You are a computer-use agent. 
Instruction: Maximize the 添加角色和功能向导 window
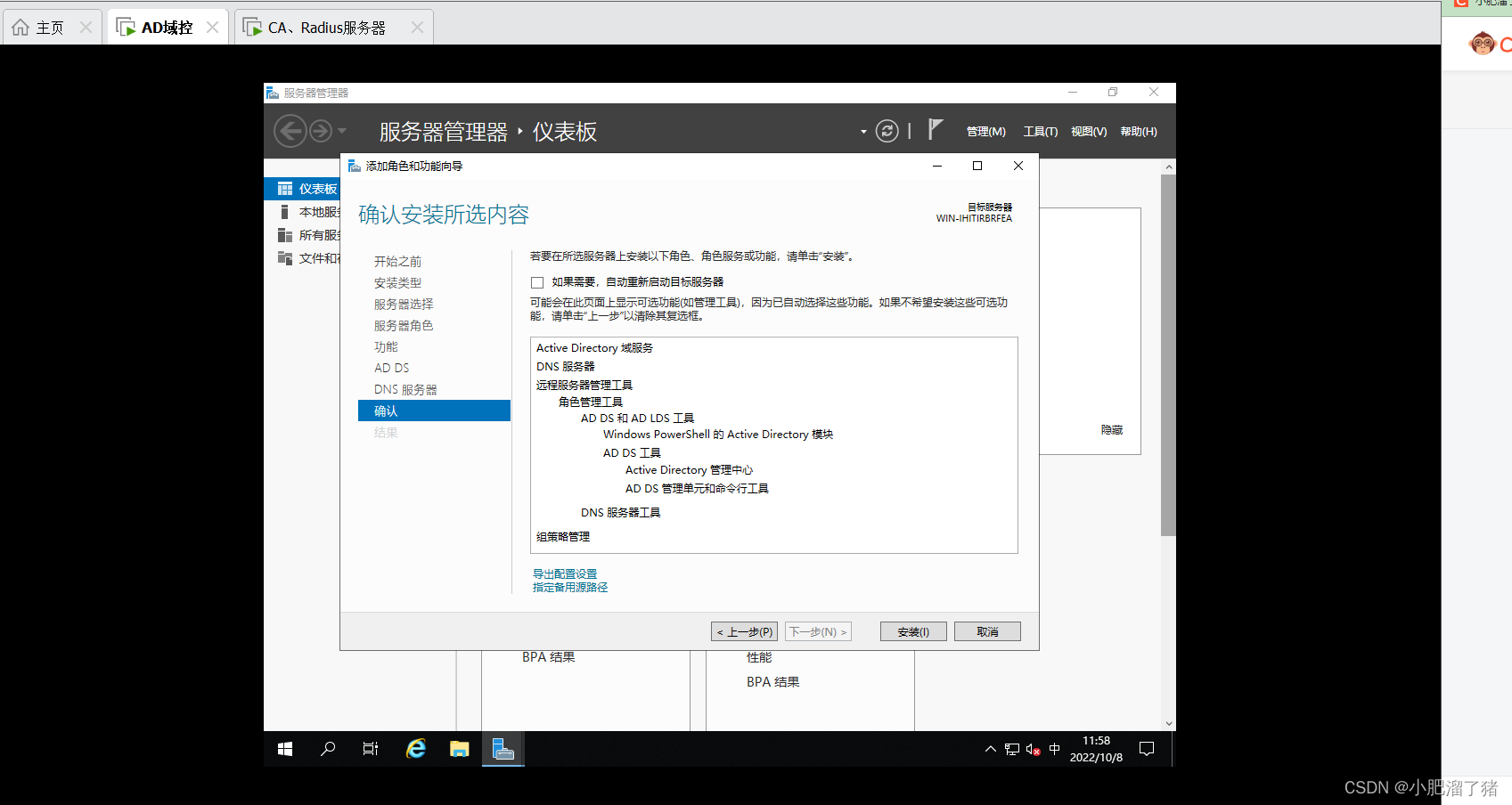[977, 166]
